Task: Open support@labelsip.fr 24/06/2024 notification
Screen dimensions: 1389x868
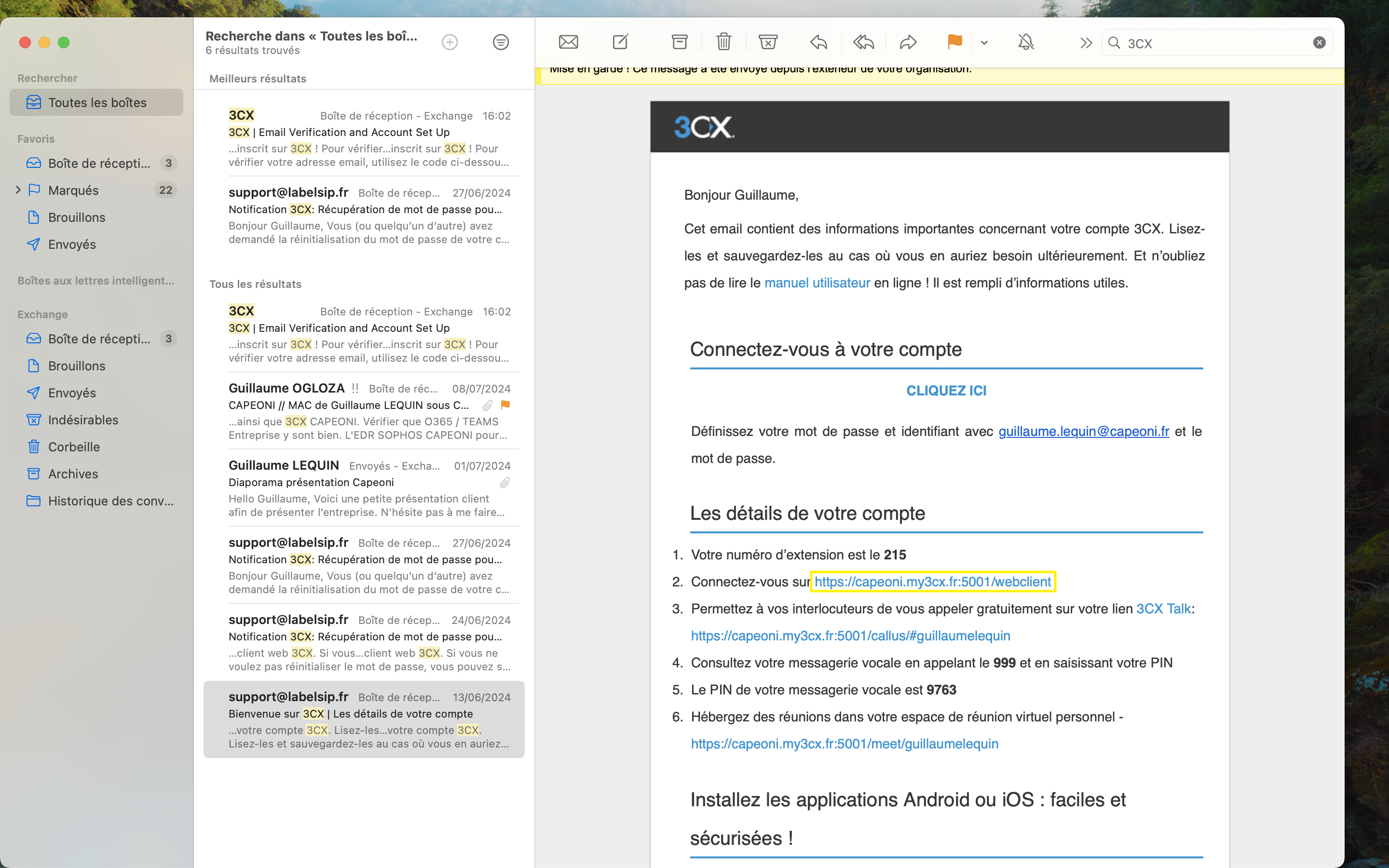Action: [364, 642]
